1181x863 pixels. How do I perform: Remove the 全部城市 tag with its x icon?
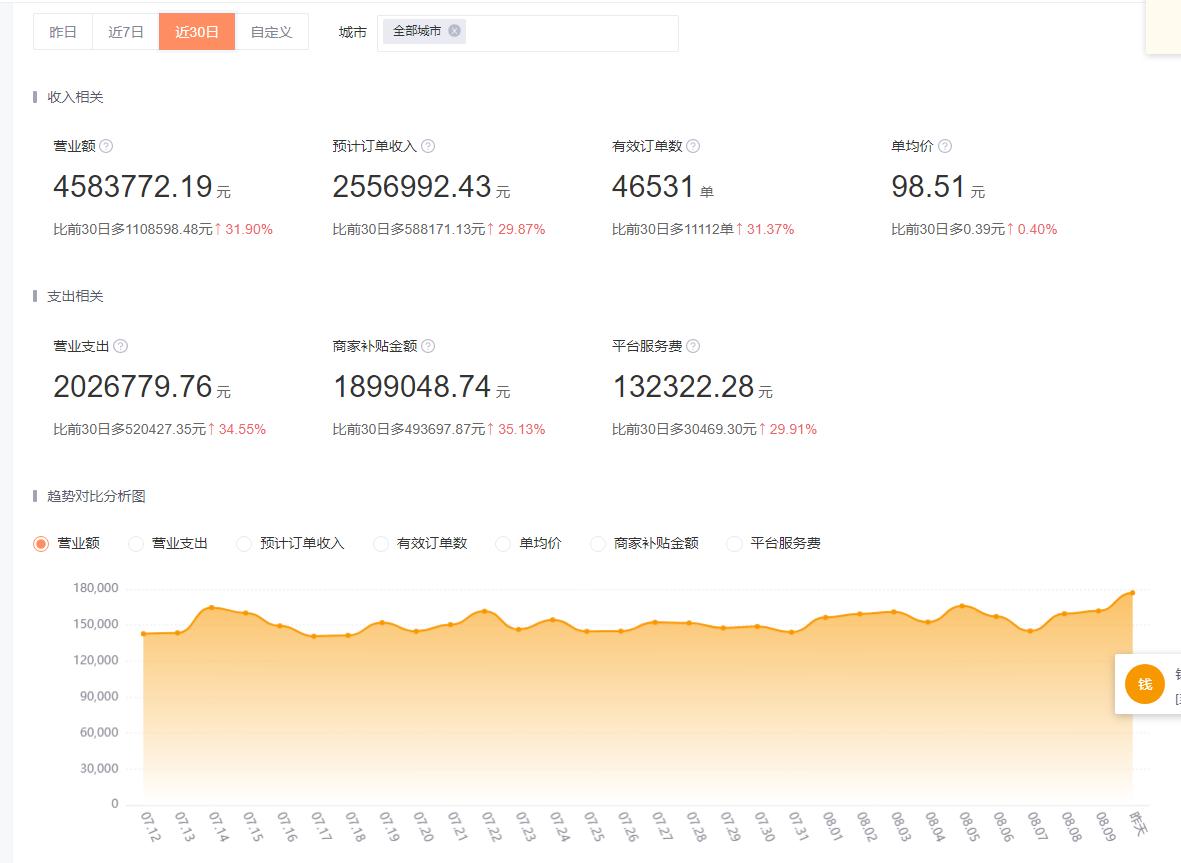tap(455, 31)
